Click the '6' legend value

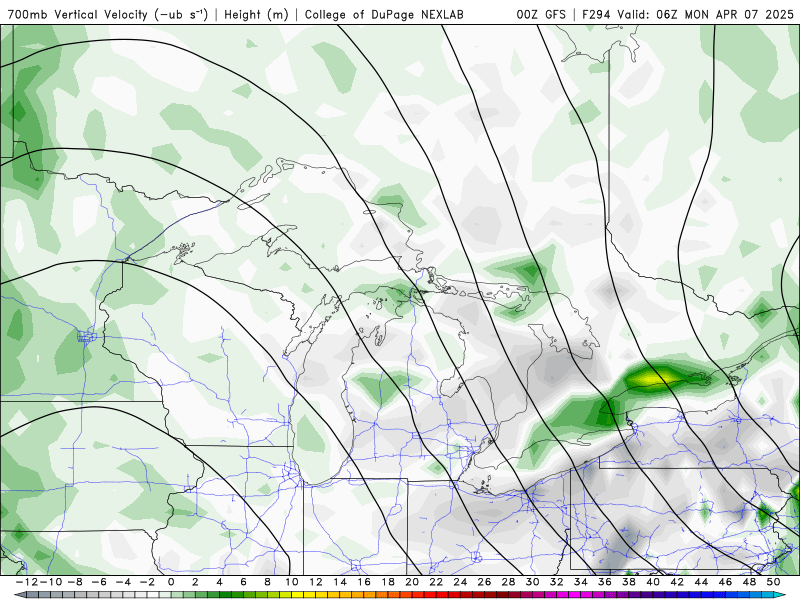[x=243, y=582]
